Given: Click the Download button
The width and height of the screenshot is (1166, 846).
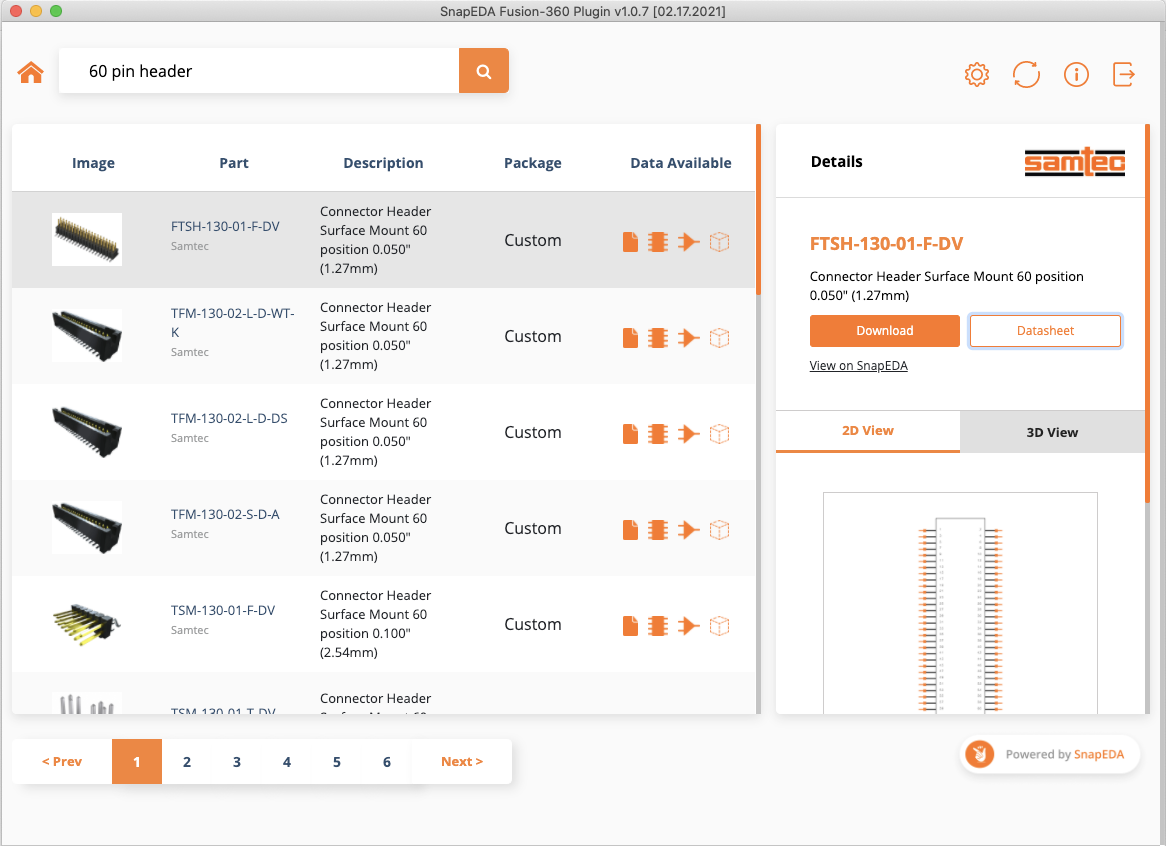Looking at the screenshot, I should (x=884, y=330).
